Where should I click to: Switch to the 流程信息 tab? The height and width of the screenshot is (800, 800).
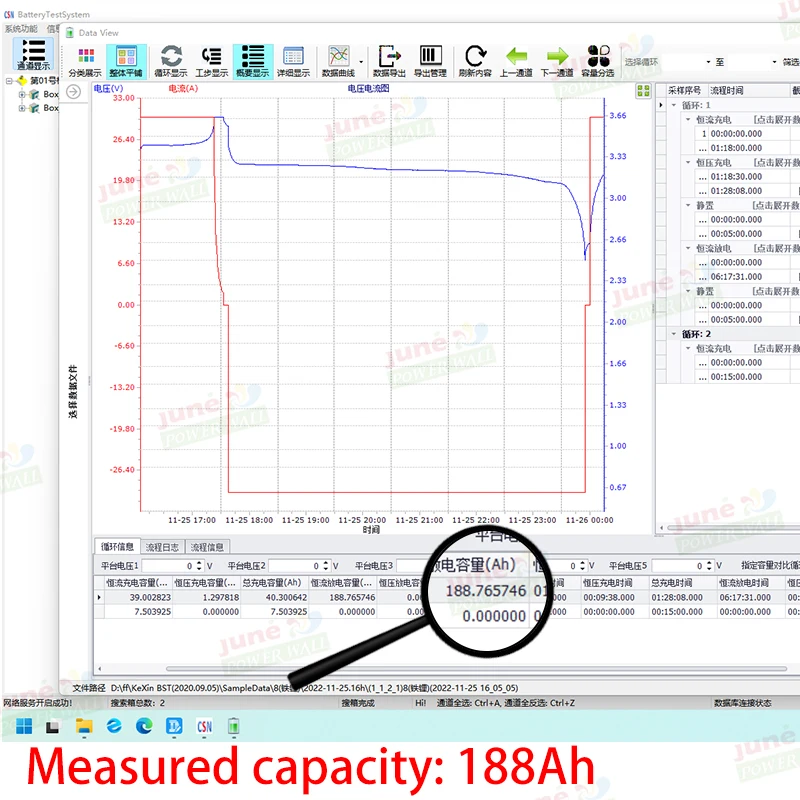[207, 547]
